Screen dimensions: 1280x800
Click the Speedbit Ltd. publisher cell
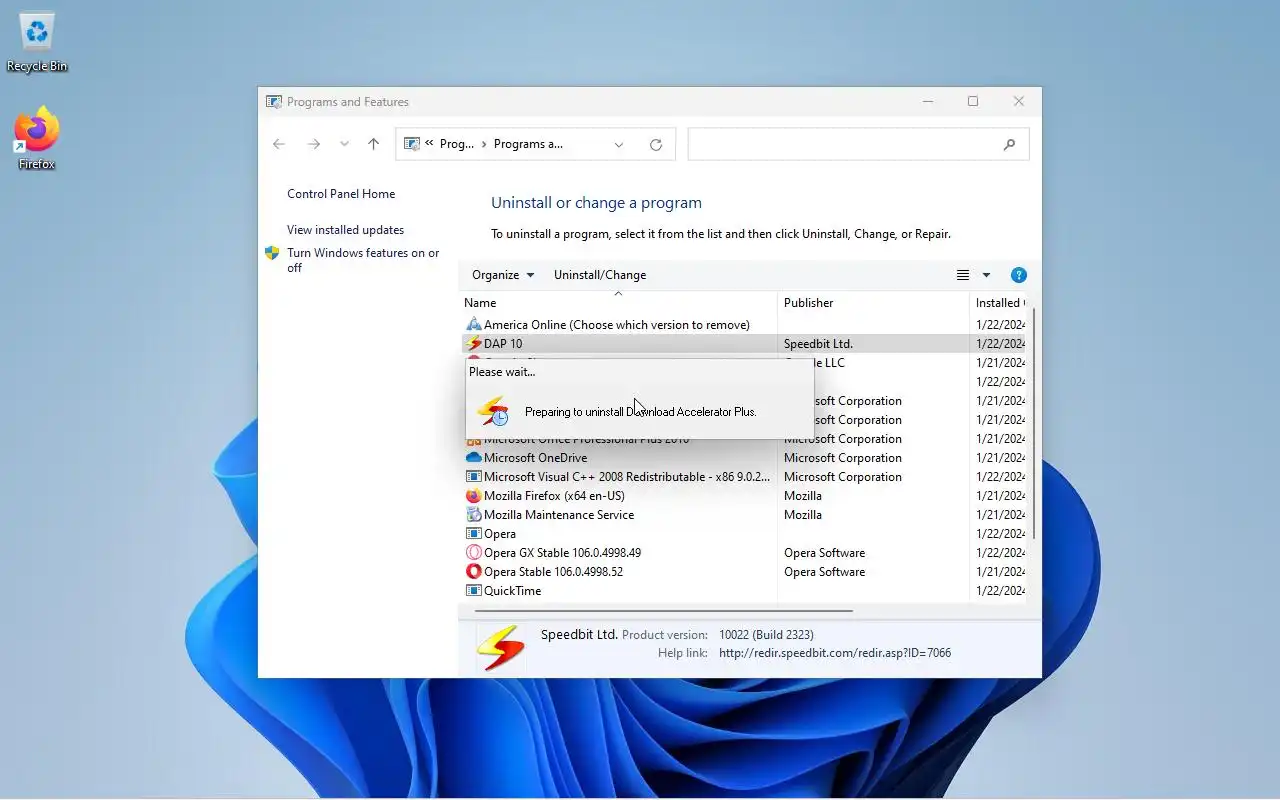[818, 344]
